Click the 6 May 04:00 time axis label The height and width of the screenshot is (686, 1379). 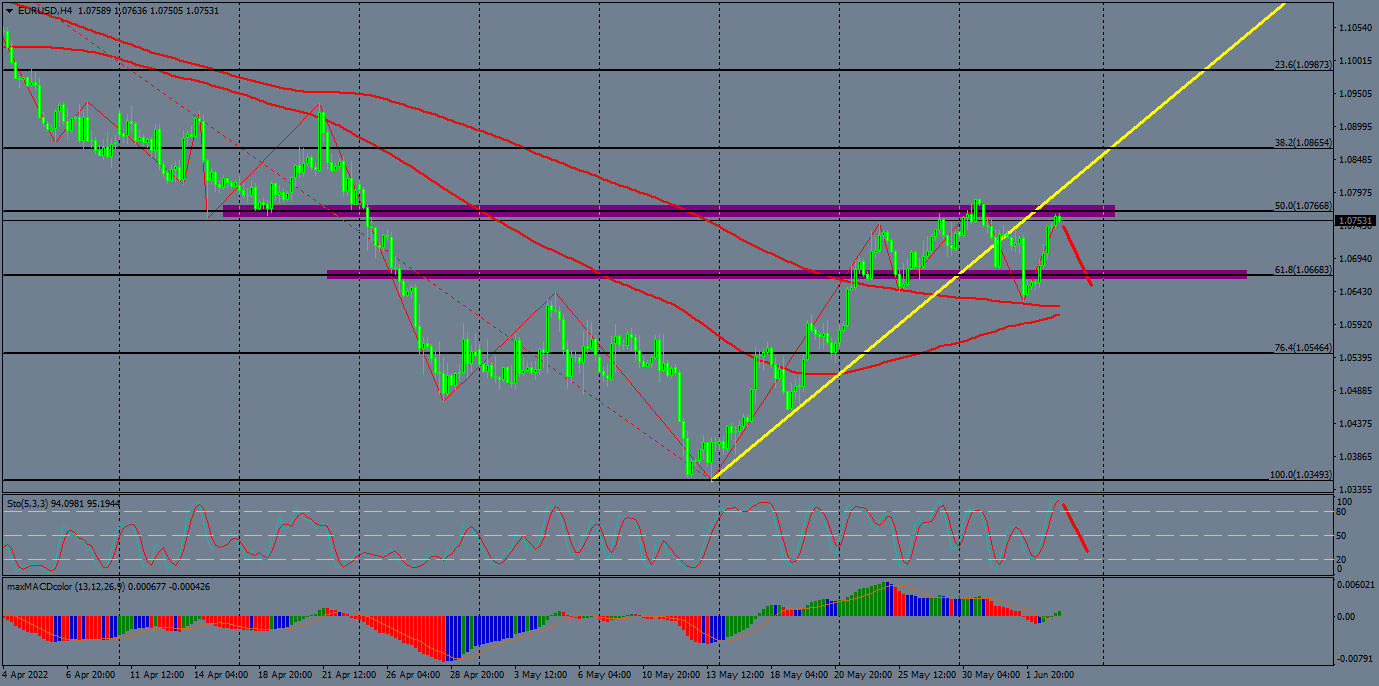pos(604,675)
